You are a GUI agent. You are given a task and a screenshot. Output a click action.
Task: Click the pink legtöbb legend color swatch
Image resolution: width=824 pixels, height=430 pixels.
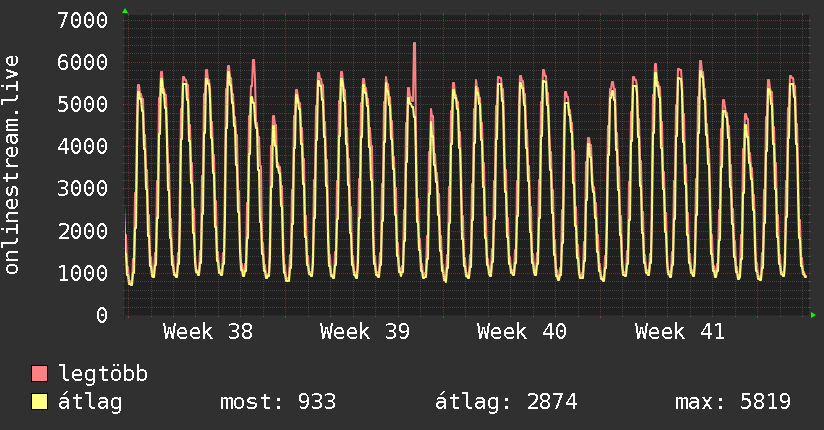click(x=39, y=373)
